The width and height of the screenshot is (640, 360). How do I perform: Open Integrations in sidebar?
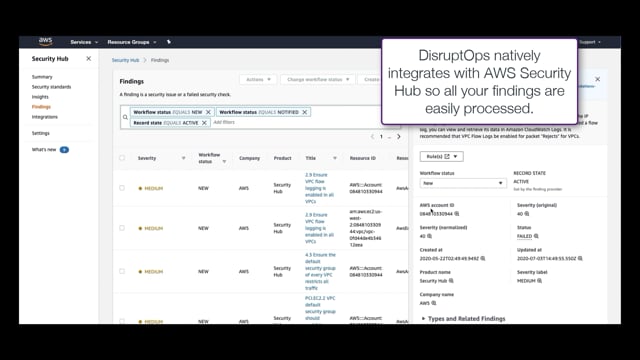pos(45,117)
